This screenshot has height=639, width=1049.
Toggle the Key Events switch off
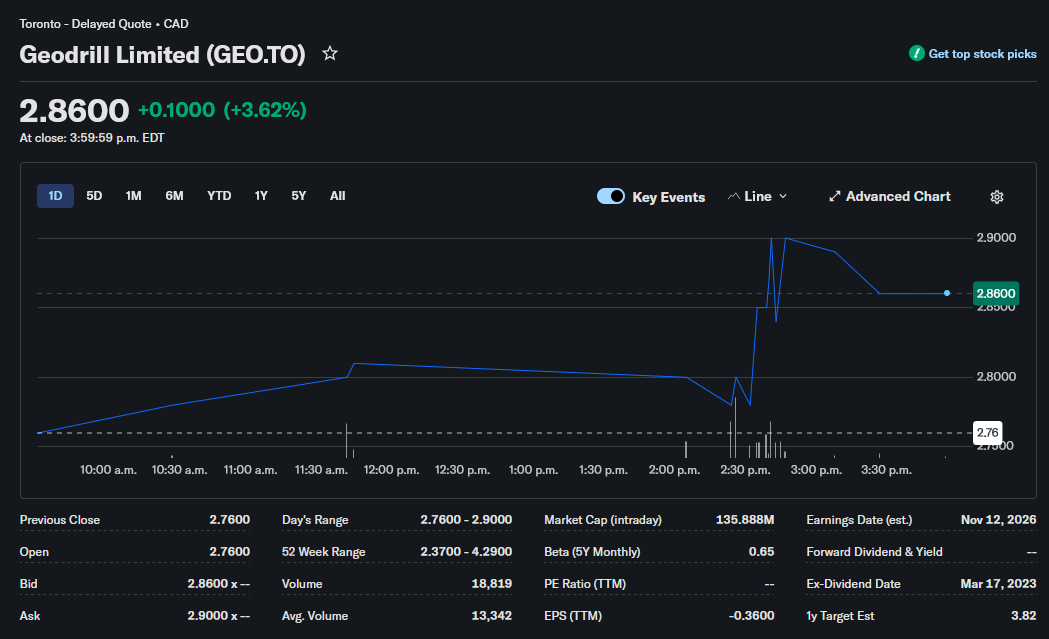coord(611,196)
